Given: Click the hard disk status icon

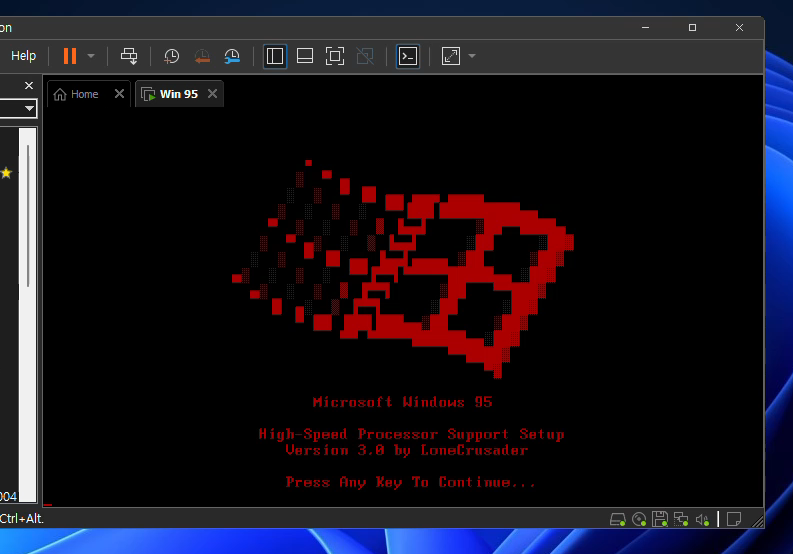Looking at the screenshot, I should (x=618, y=519).
